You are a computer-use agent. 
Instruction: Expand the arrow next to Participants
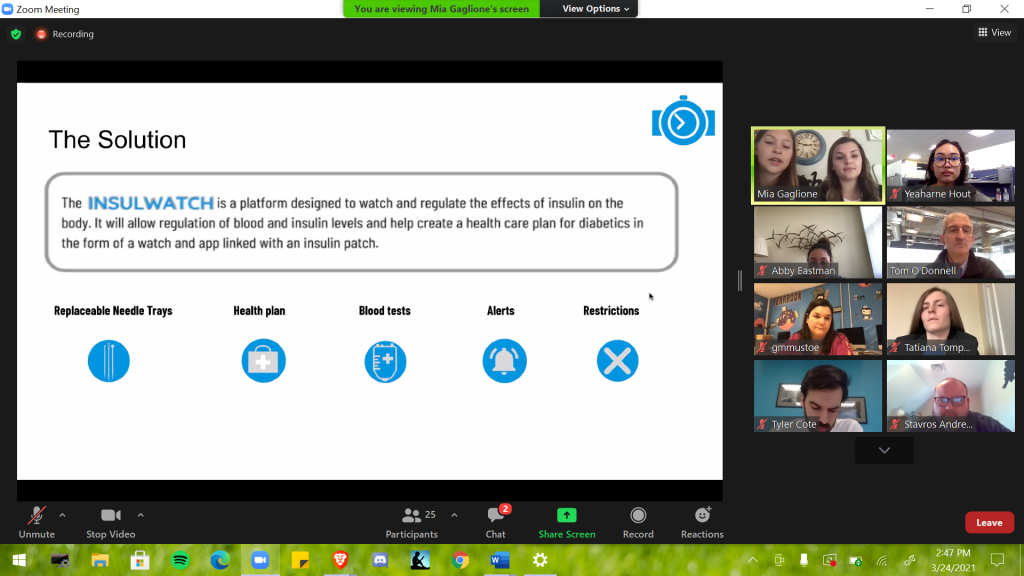point(454,515)
